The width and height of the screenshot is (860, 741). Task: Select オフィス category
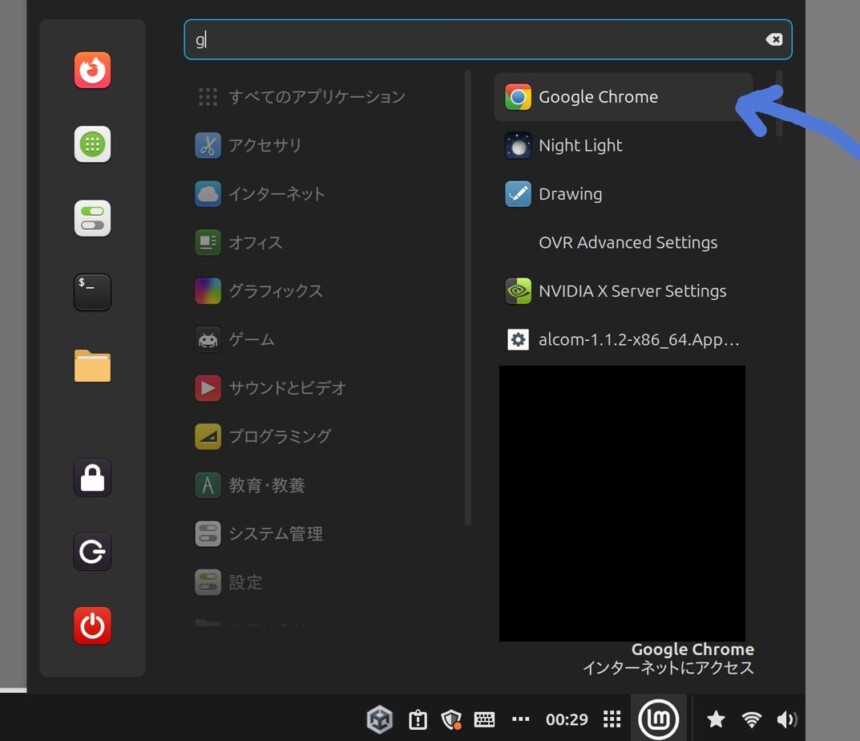pyautogui.click(x=326, y=242)
